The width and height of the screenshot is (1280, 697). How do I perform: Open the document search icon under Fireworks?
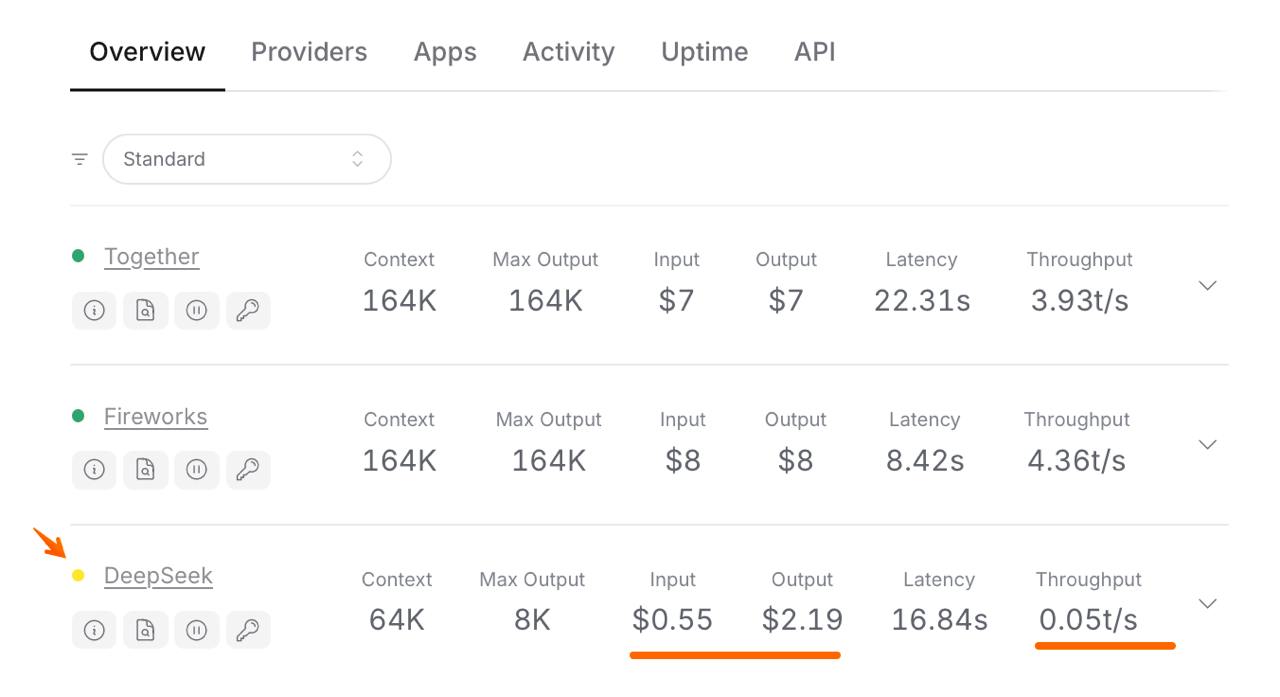pyautogui.click(x=145, y=470)
